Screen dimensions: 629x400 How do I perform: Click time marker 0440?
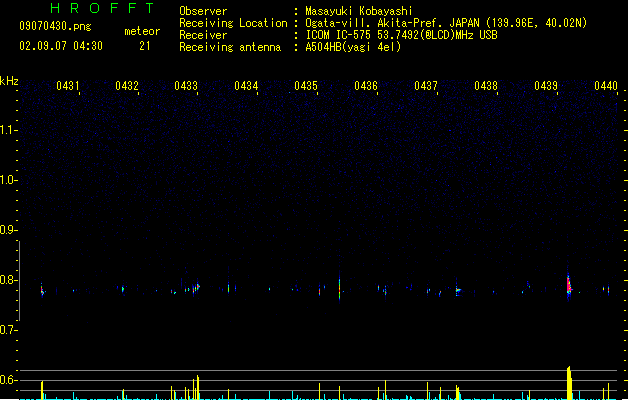(x=606, y=86)
